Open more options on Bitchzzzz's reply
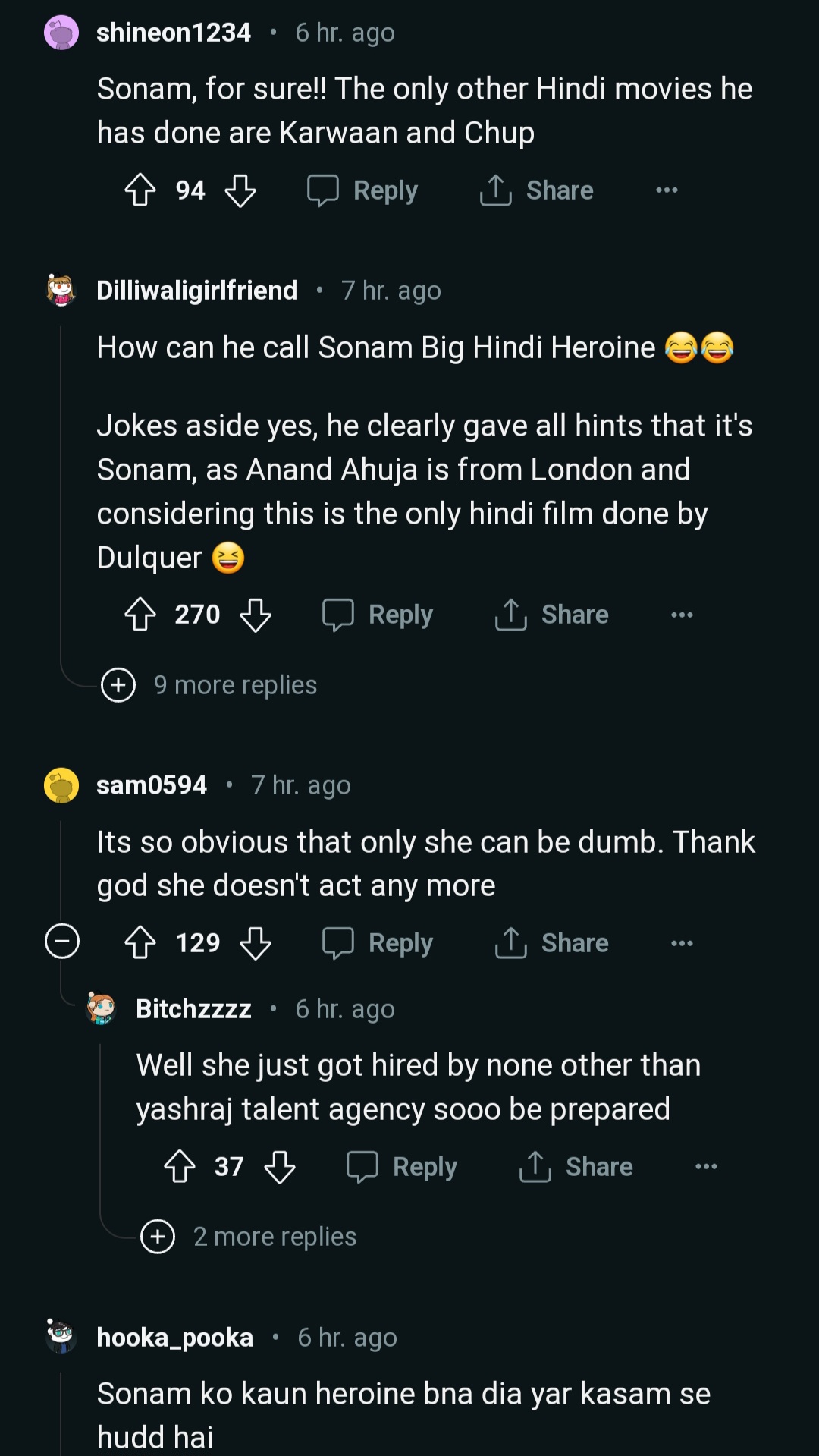The width and height of the screenshot is (819, 1456). [706, 1167]
